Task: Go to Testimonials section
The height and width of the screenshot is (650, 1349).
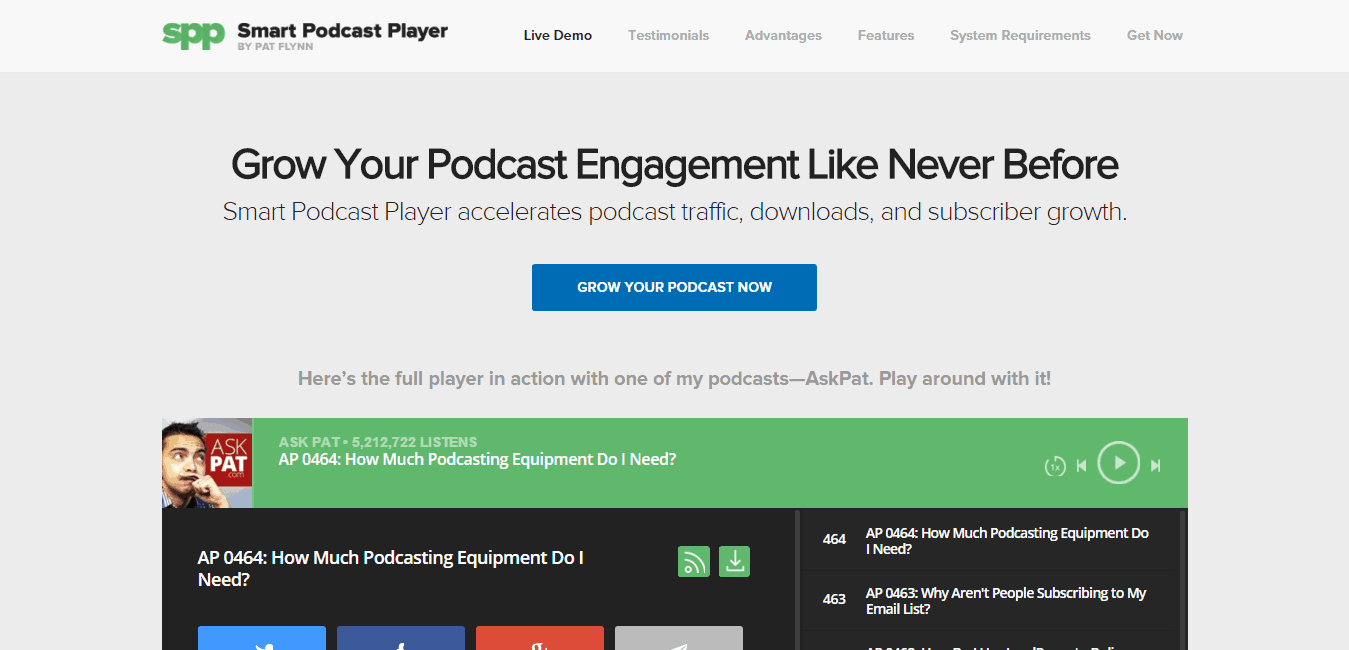Action: [668, 35]
